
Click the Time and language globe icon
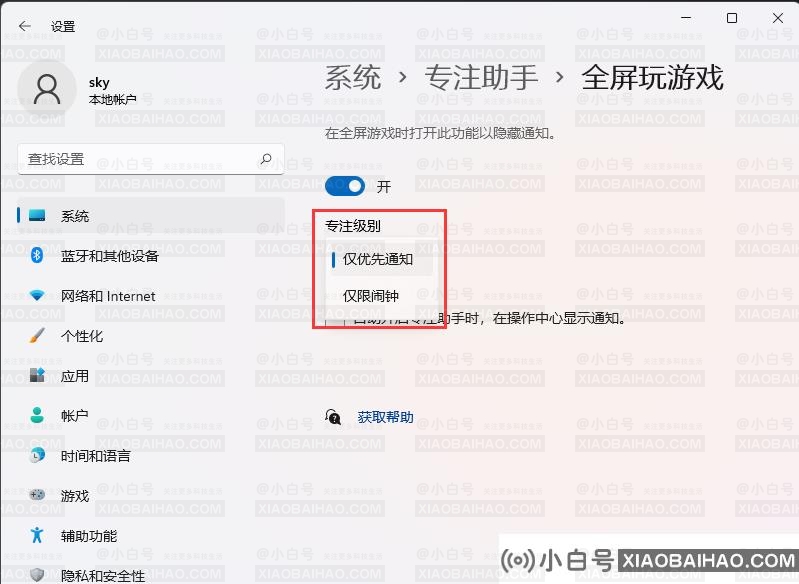(37, 455)
